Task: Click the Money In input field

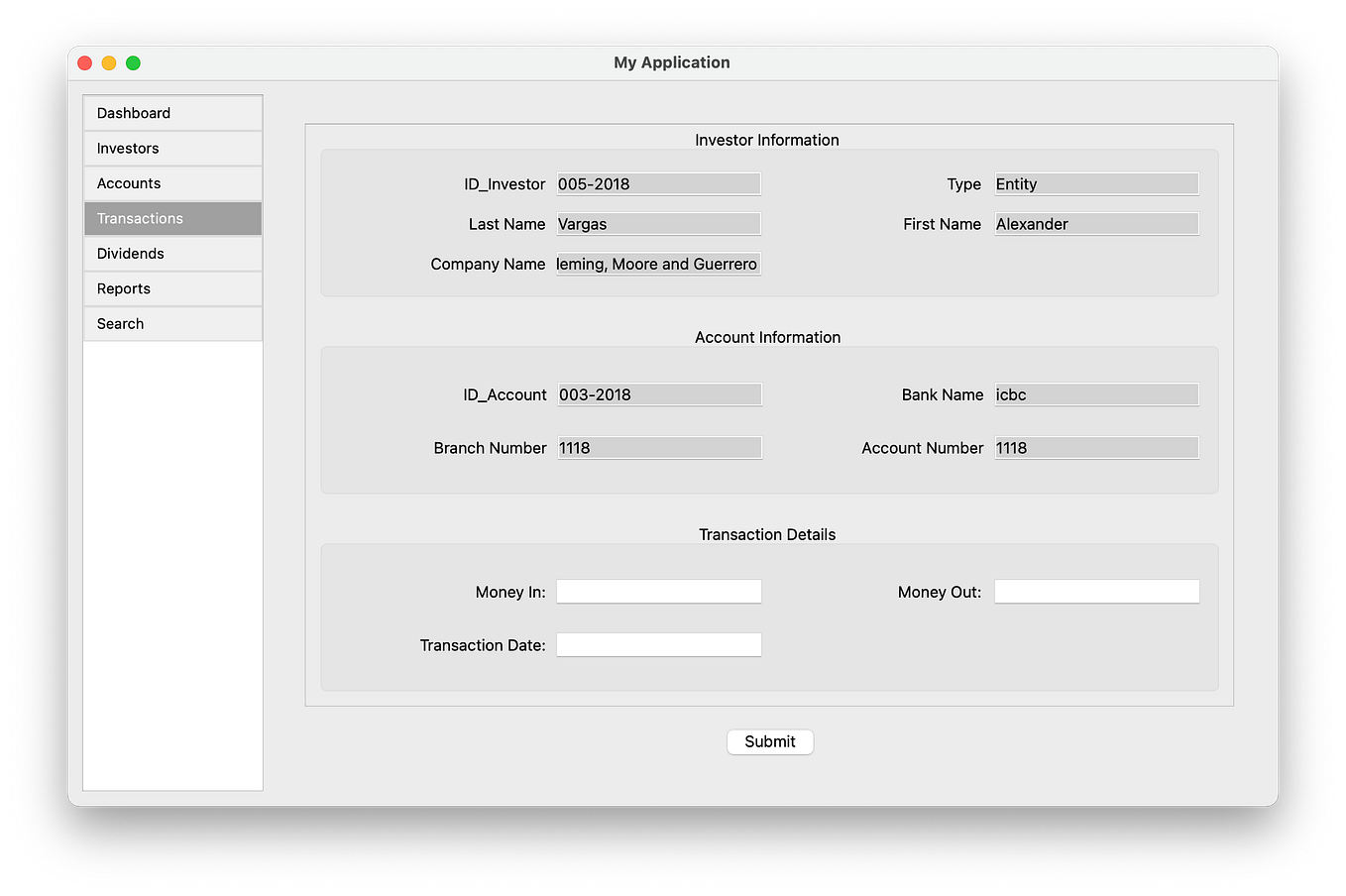Action: (x=658, y=591)
